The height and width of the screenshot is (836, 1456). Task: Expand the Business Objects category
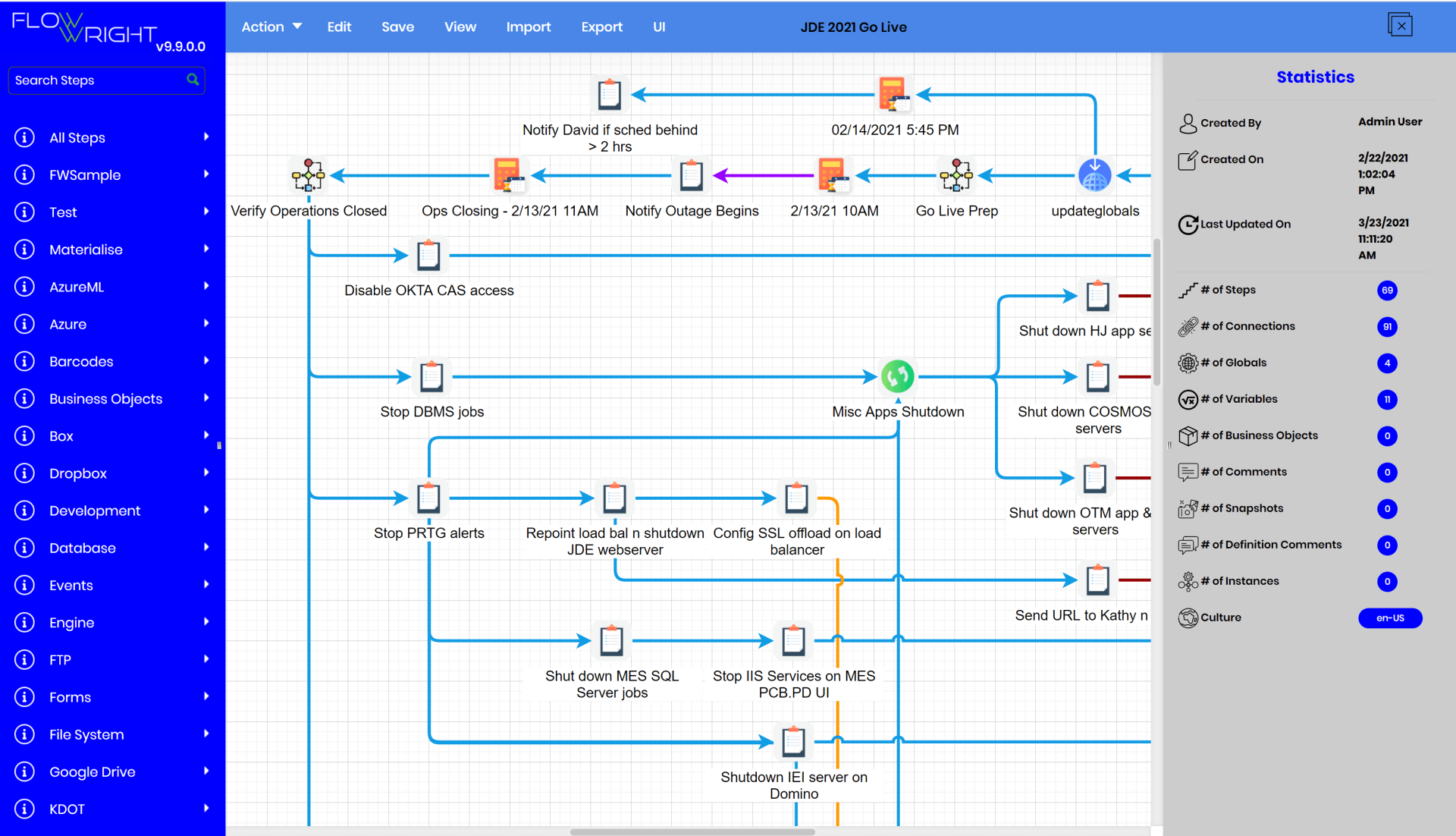(206, 398)
